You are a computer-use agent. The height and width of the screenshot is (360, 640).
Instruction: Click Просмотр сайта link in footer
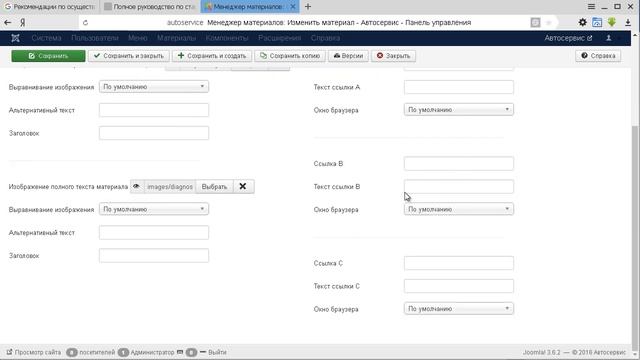click(33, 352)
